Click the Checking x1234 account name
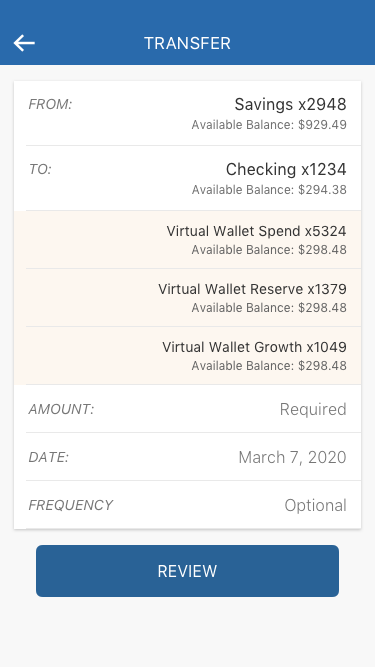Image resolution: width=375 pixels, height=667 pixels. [286, 169]
